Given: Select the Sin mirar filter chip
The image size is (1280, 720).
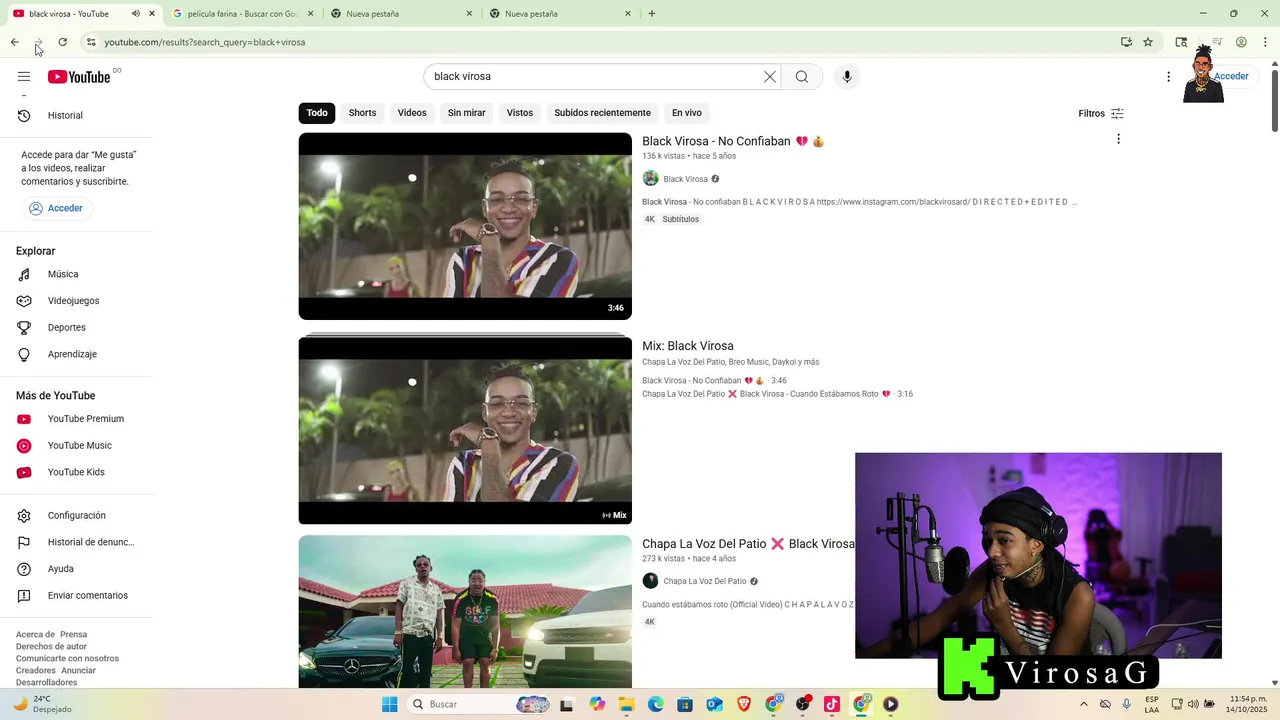Looking at the screenshot, I should (x=466, y=113).
